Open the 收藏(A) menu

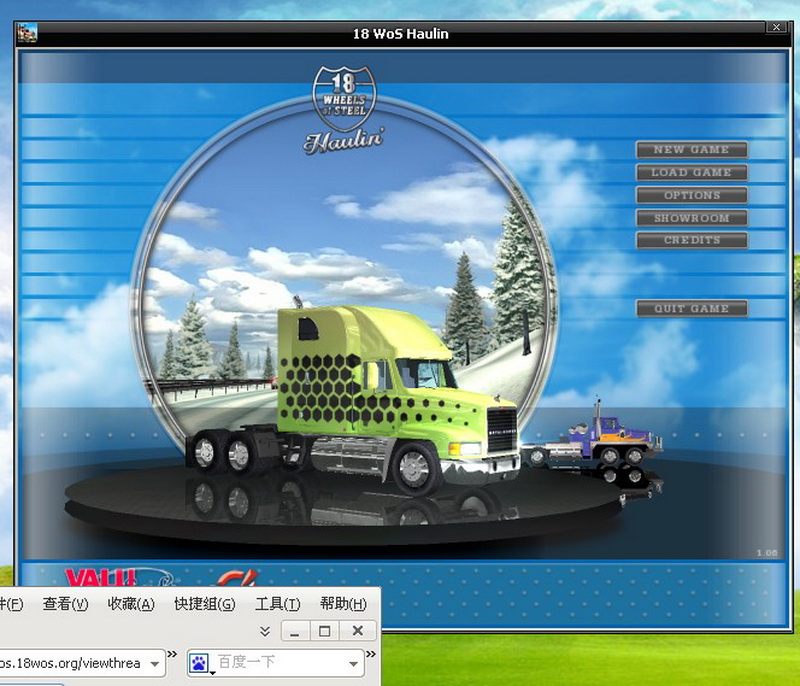pyautogui.click(x=131, y=604)
